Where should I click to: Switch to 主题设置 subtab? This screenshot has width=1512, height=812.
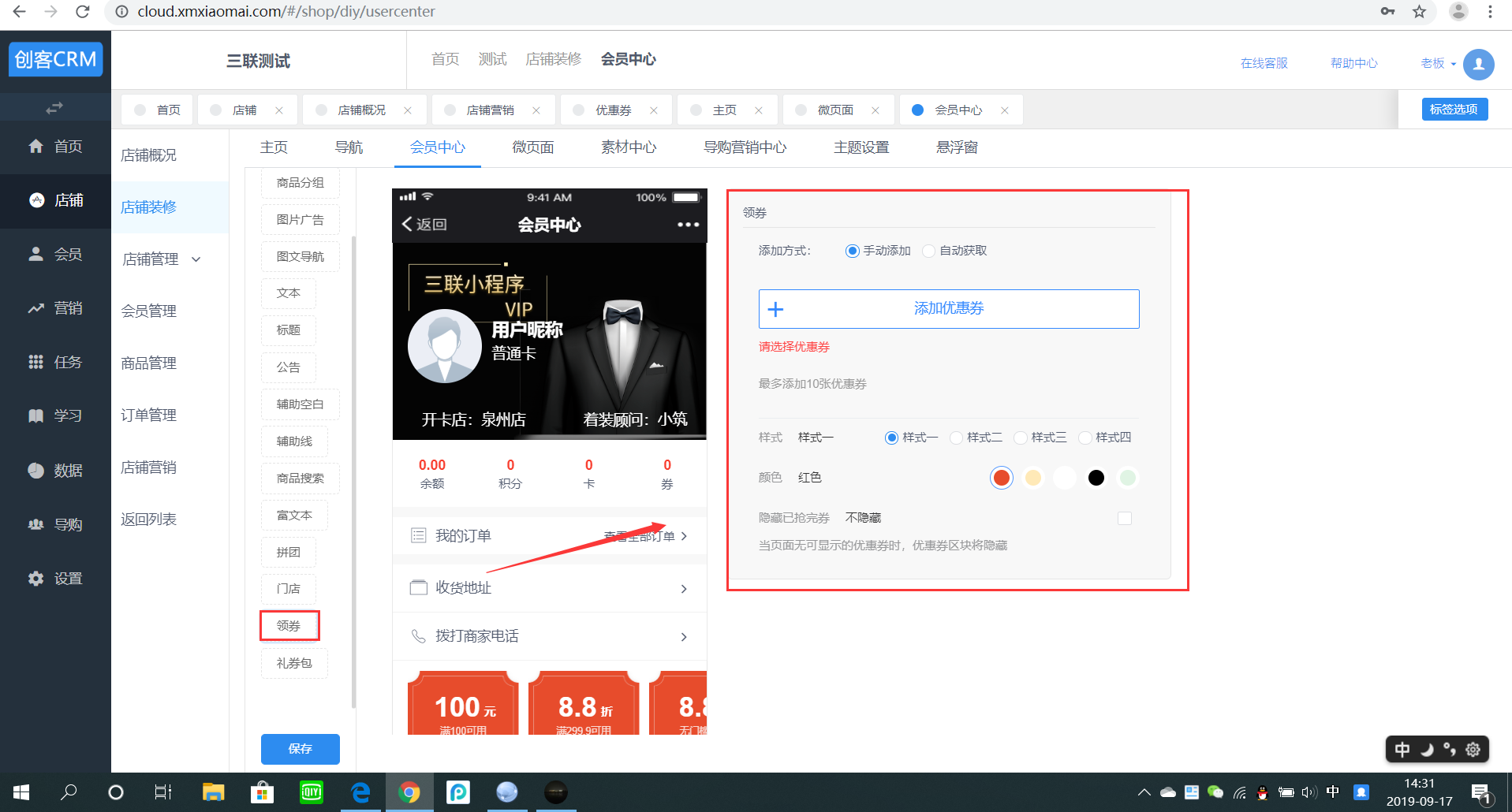[x=861, y=147]
